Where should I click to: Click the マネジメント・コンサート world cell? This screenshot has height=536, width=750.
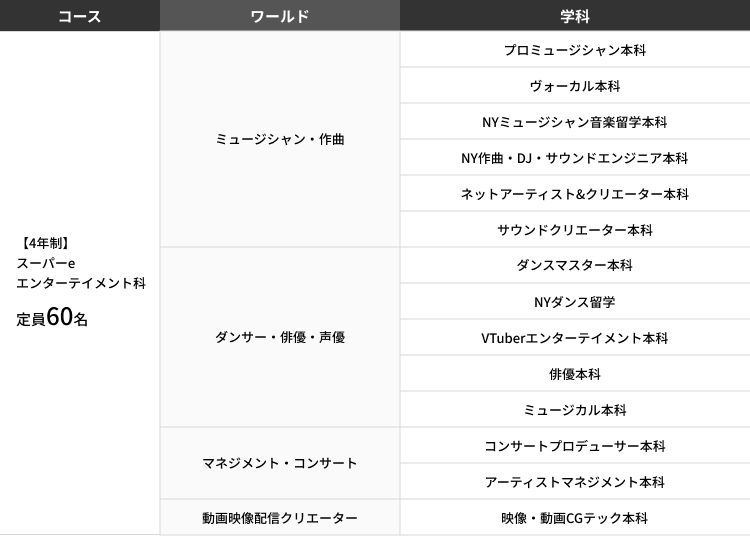[x=280, y=464]
